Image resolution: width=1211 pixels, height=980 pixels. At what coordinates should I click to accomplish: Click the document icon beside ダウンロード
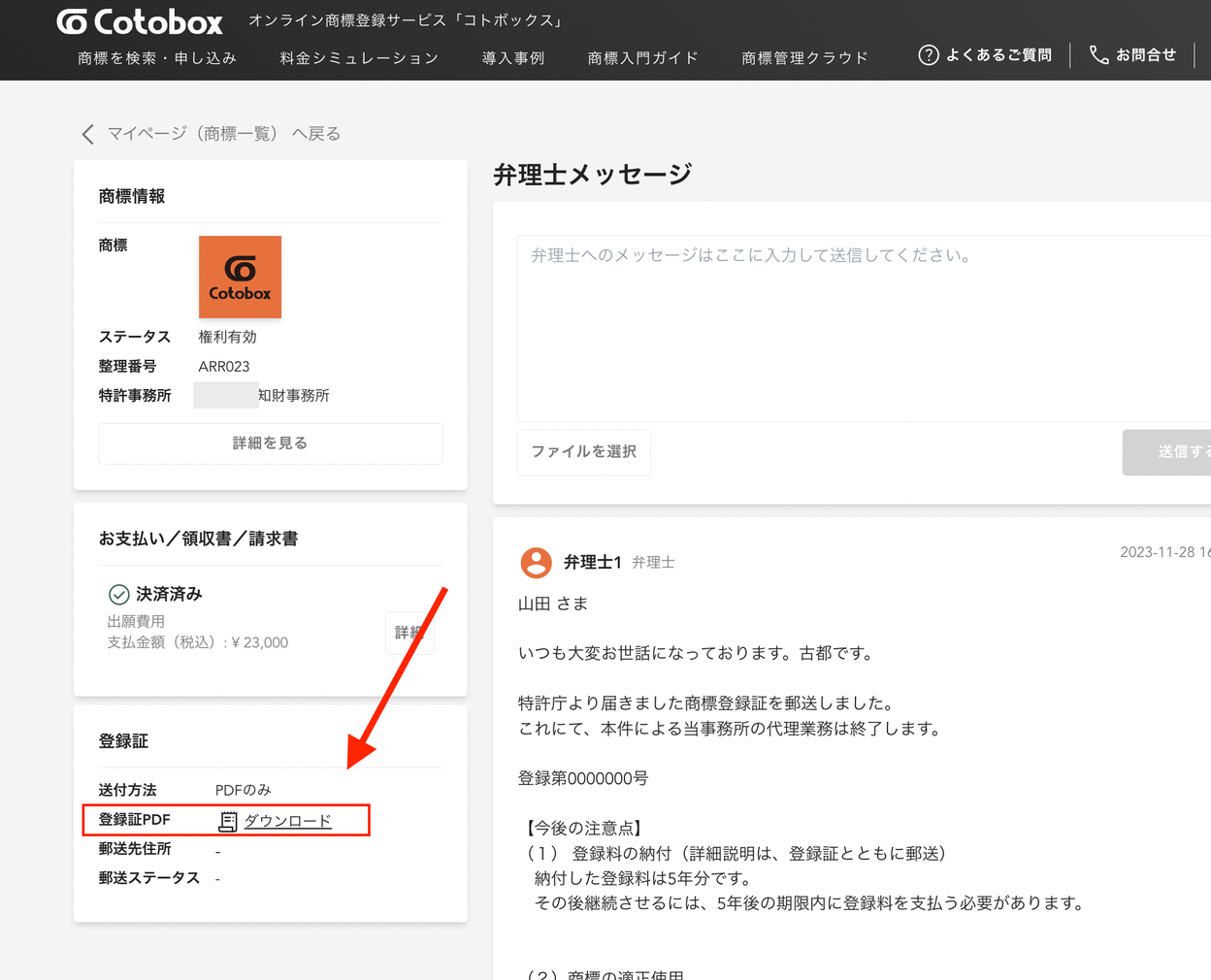point(228,821)
